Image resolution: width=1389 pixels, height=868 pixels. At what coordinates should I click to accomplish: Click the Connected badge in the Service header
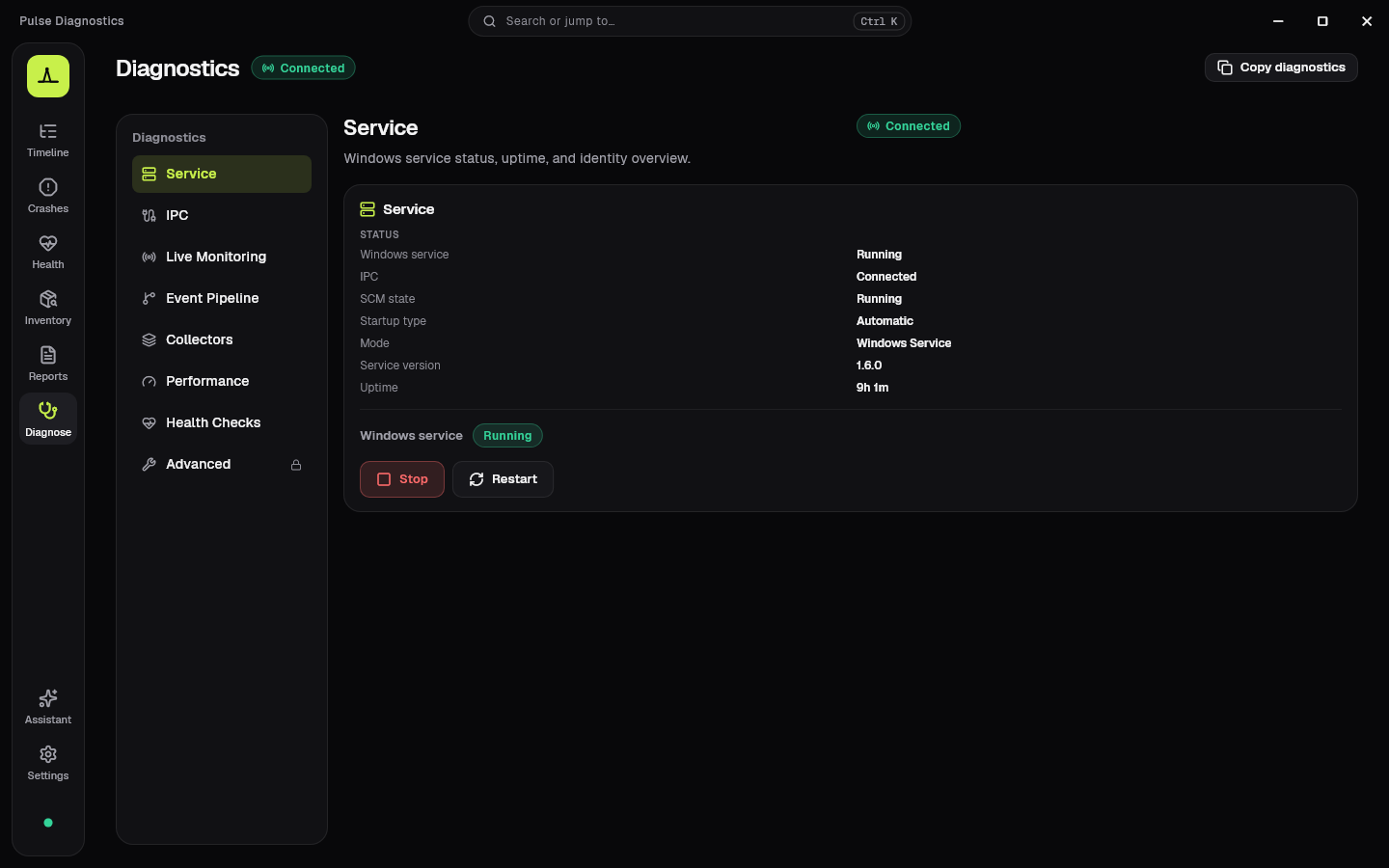[909, 126]
